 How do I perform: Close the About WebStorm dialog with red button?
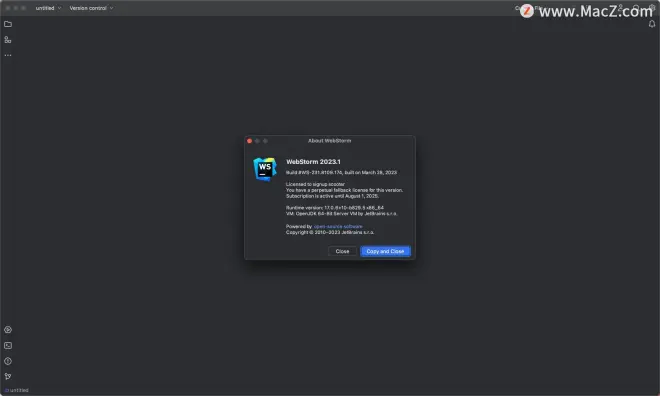coord(250,141)
